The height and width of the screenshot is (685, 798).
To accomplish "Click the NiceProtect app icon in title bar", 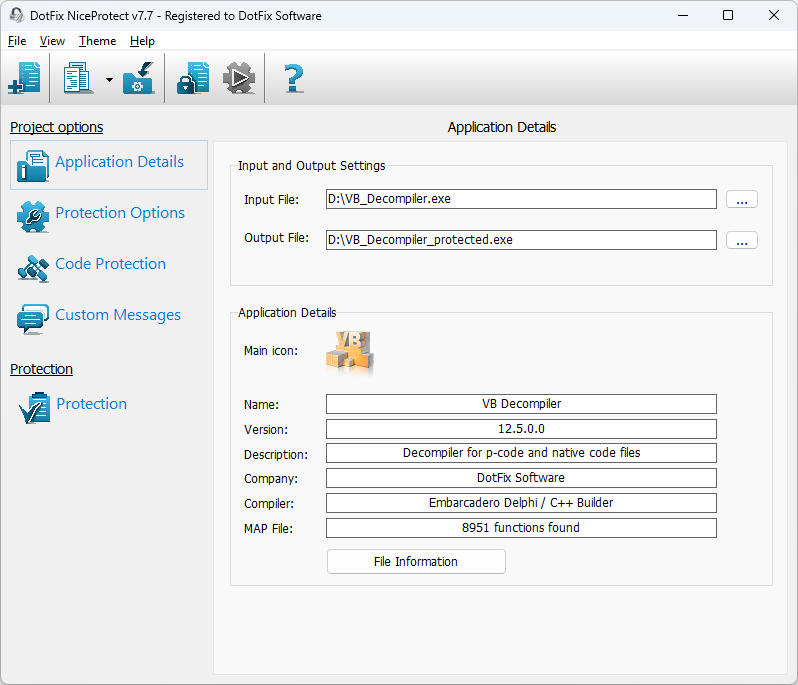I will pyautogui.click(x=16, y=15).
